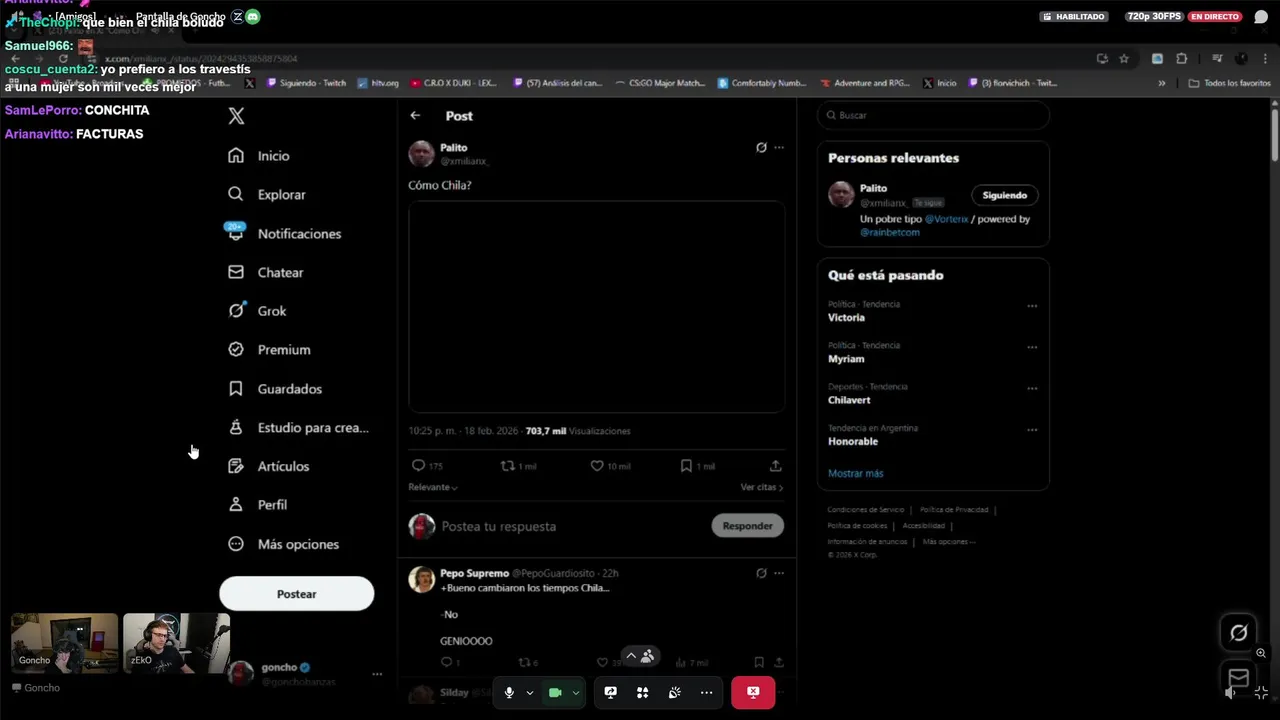Expand the camera options arrow

pyautogui.click(x=575, y=693)
